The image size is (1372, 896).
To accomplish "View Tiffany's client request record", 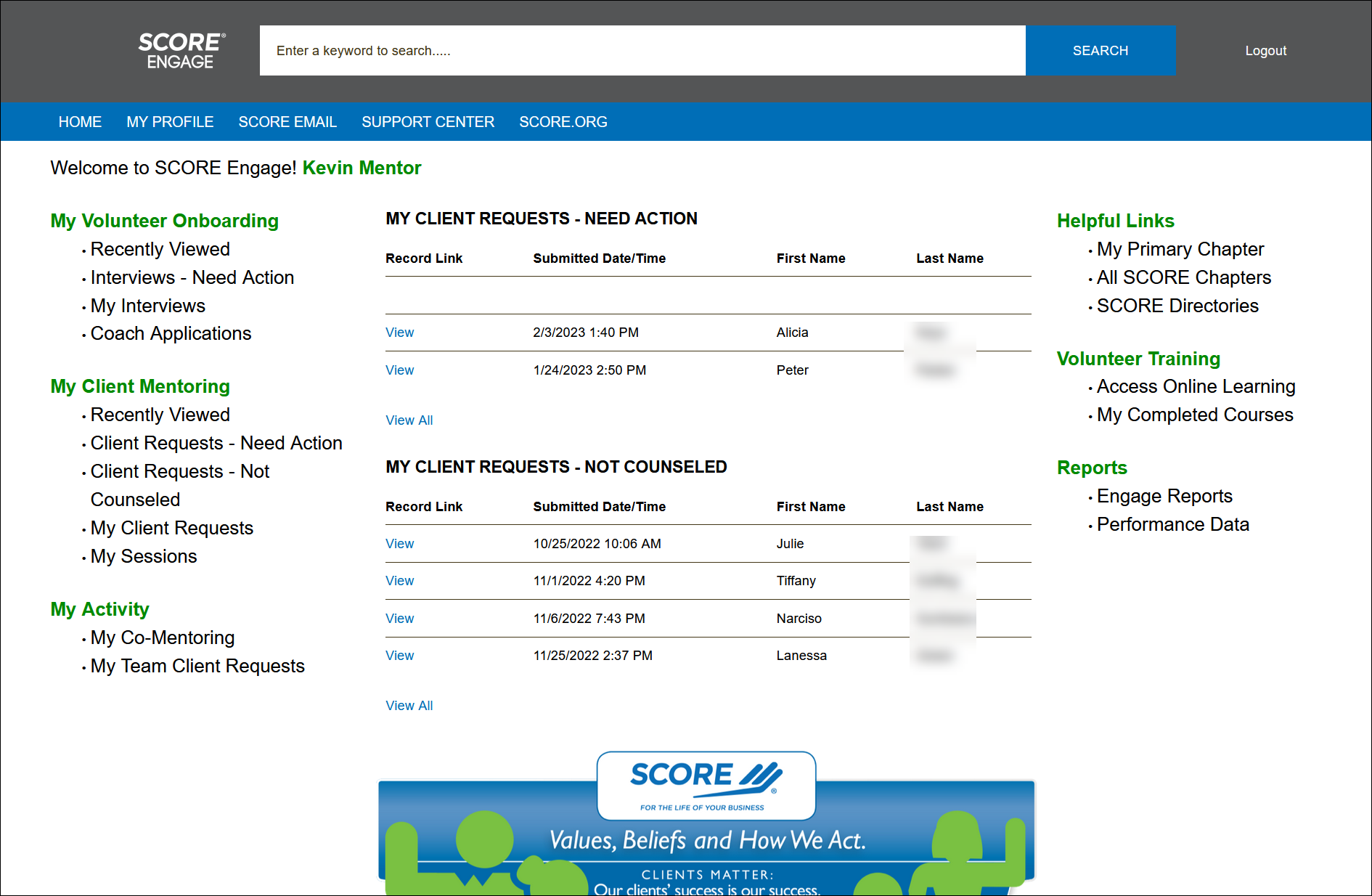I will pos(399,581).
